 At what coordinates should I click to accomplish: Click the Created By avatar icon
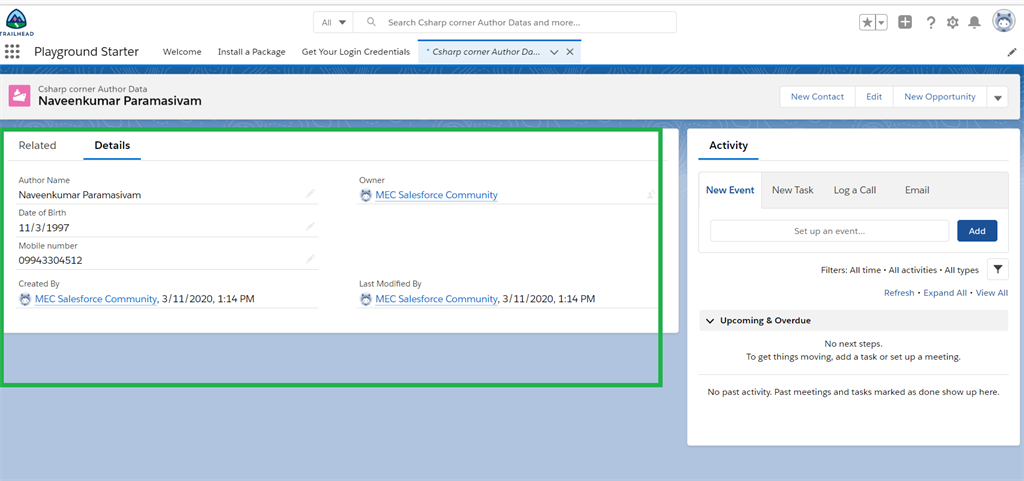tap(25, 299)
